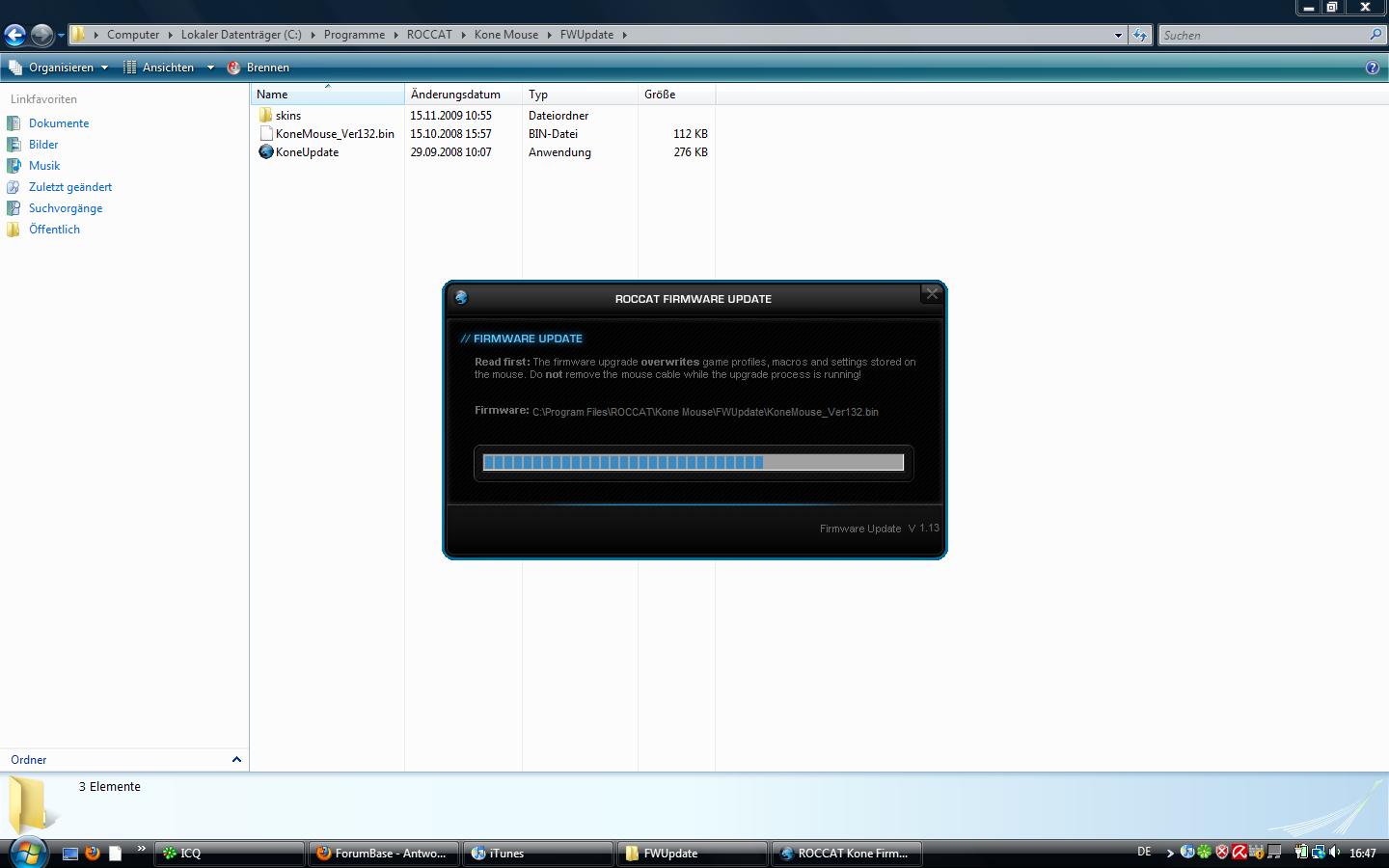Image resolution: width=1389 pixels, height=868 pixels.
Task: Click the blank document quick launch icon
Action: point(115,853)
